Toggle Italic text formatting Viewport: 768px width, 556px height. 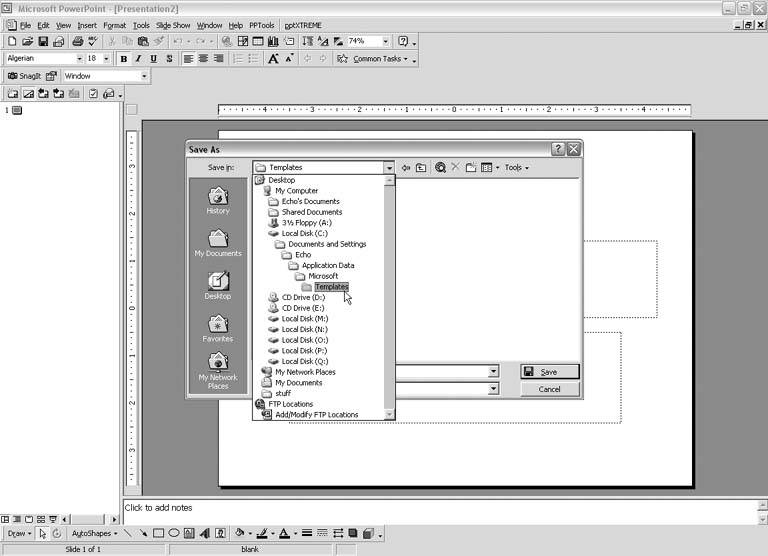[139, 59]
